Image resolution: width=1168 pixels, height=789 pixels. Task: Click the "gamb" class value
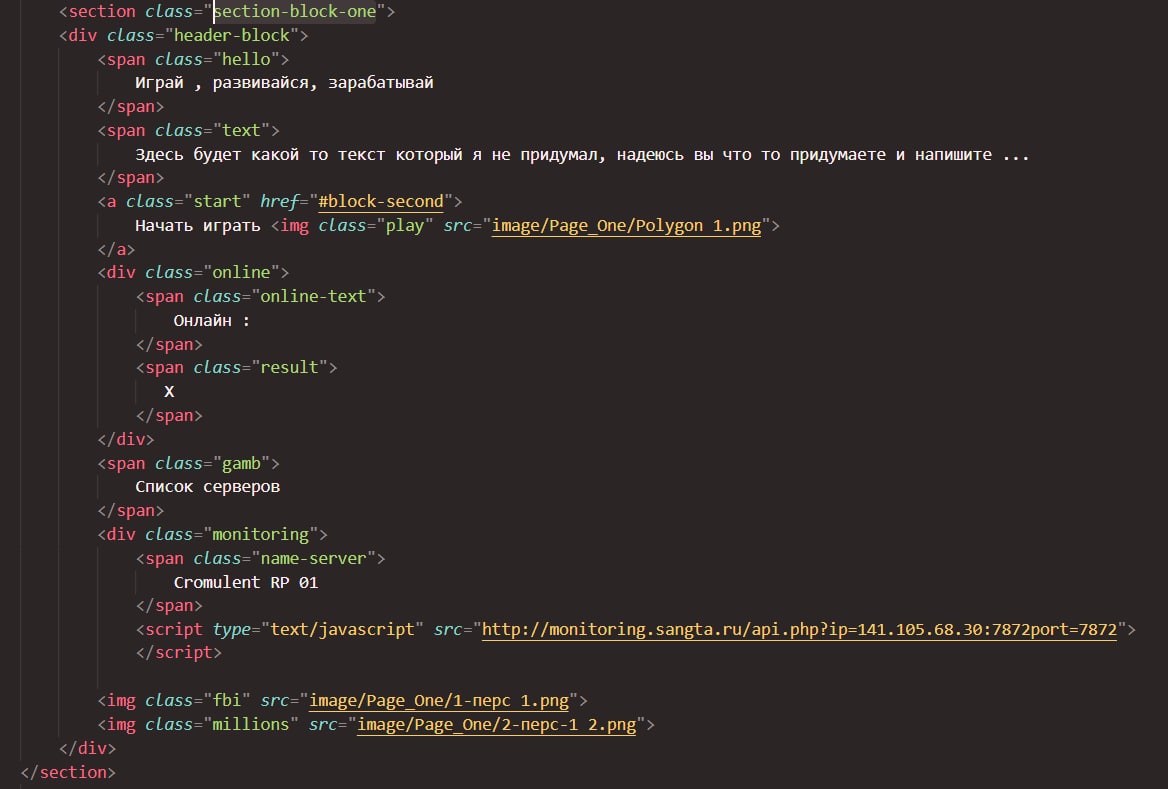[241, 464]
